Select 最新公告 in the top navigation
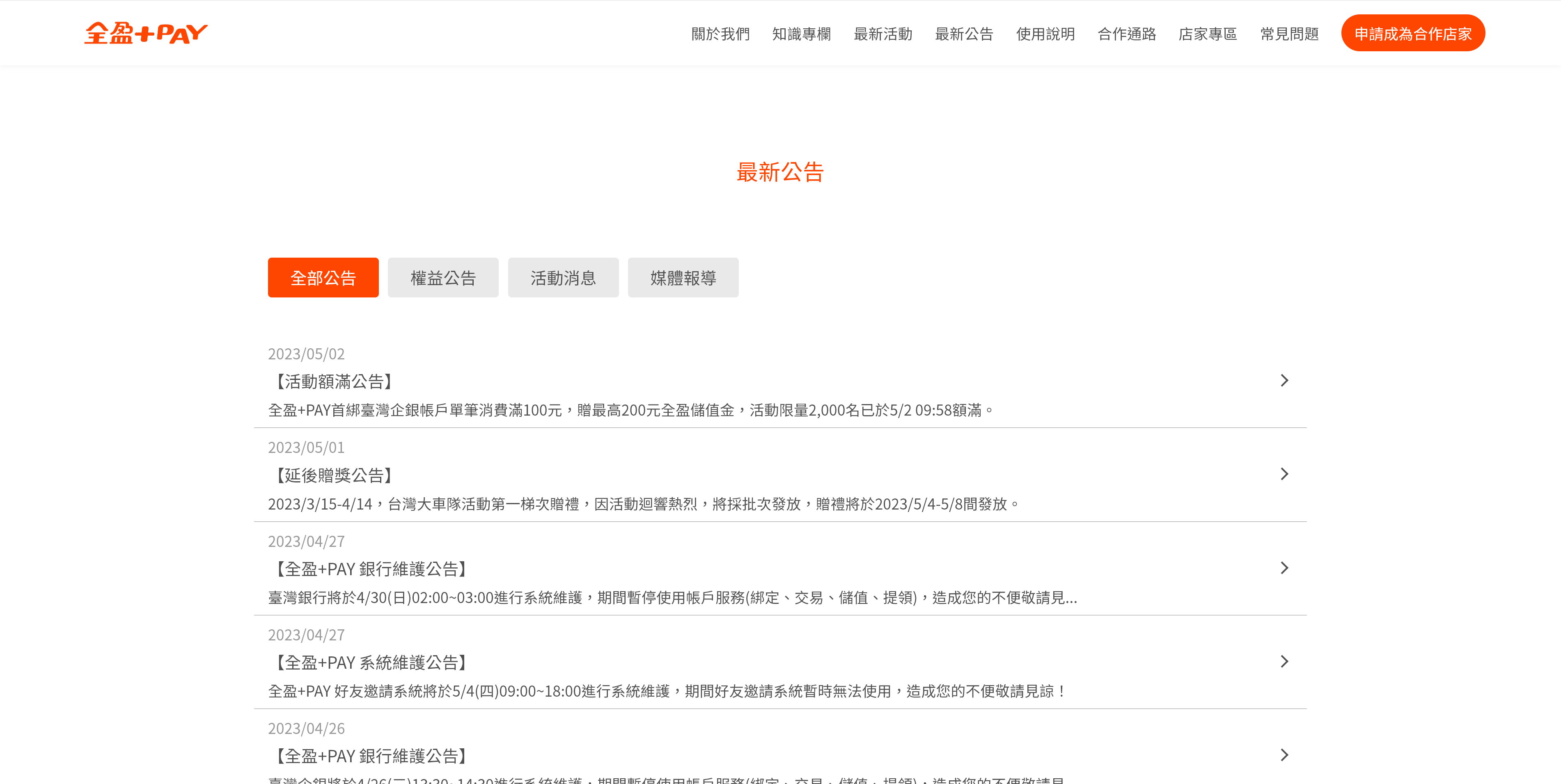 pos(964,34)
